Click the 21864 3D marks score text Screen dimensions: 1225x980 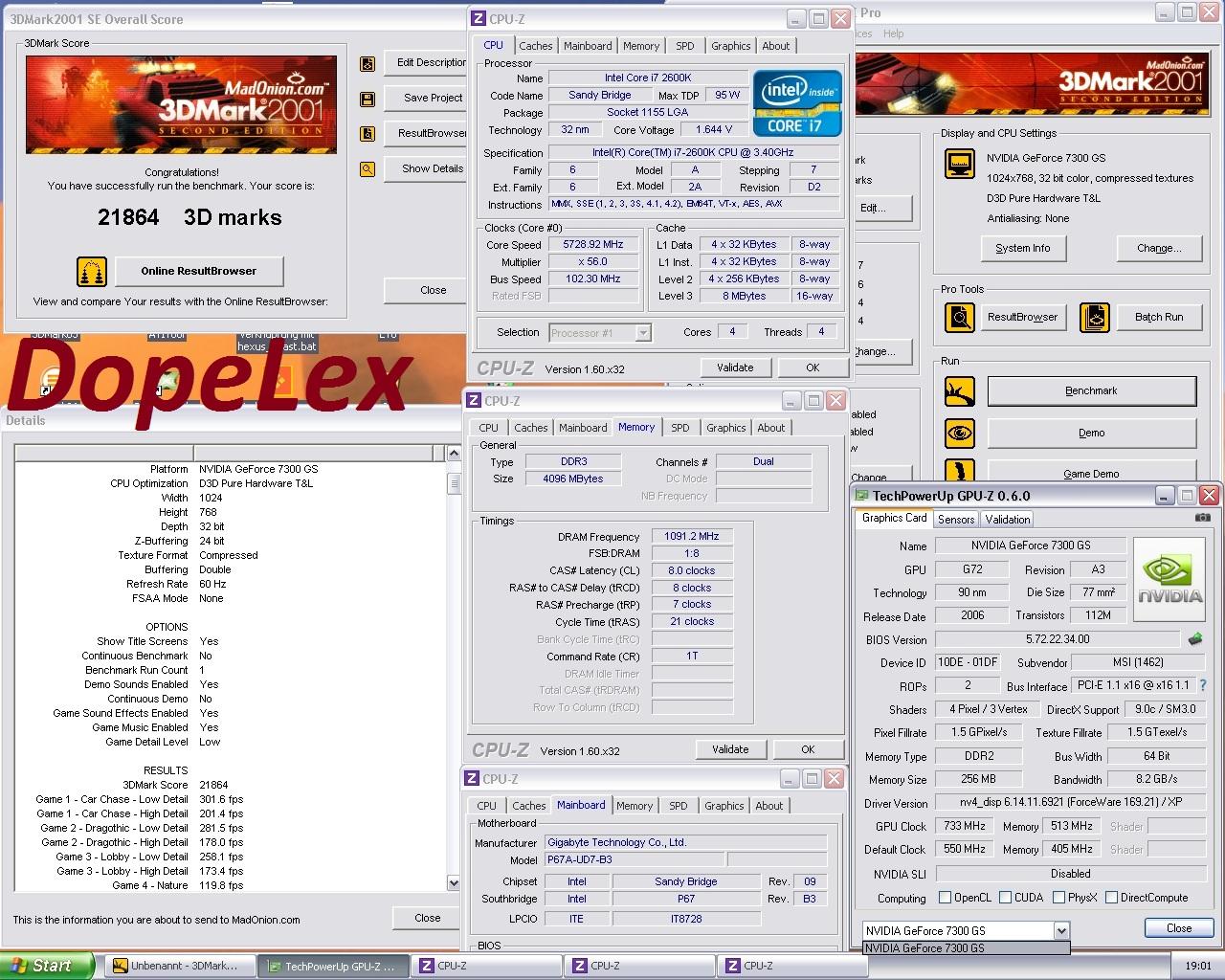[189, 217]
